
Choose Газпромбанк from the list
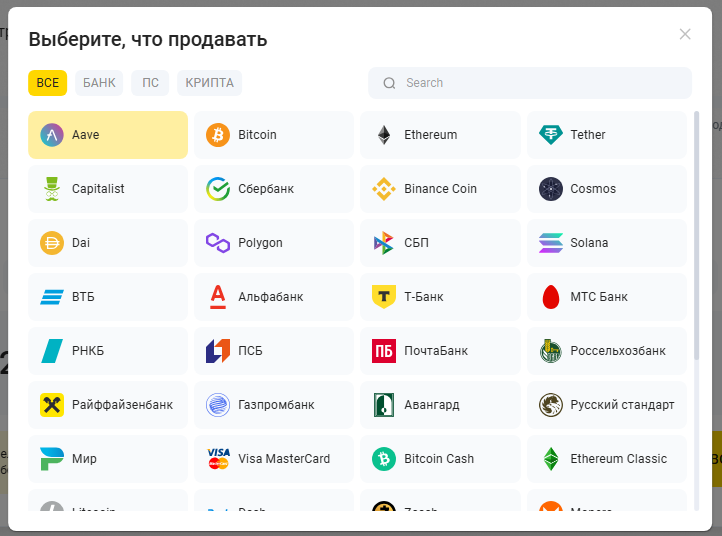click(274, 405)
